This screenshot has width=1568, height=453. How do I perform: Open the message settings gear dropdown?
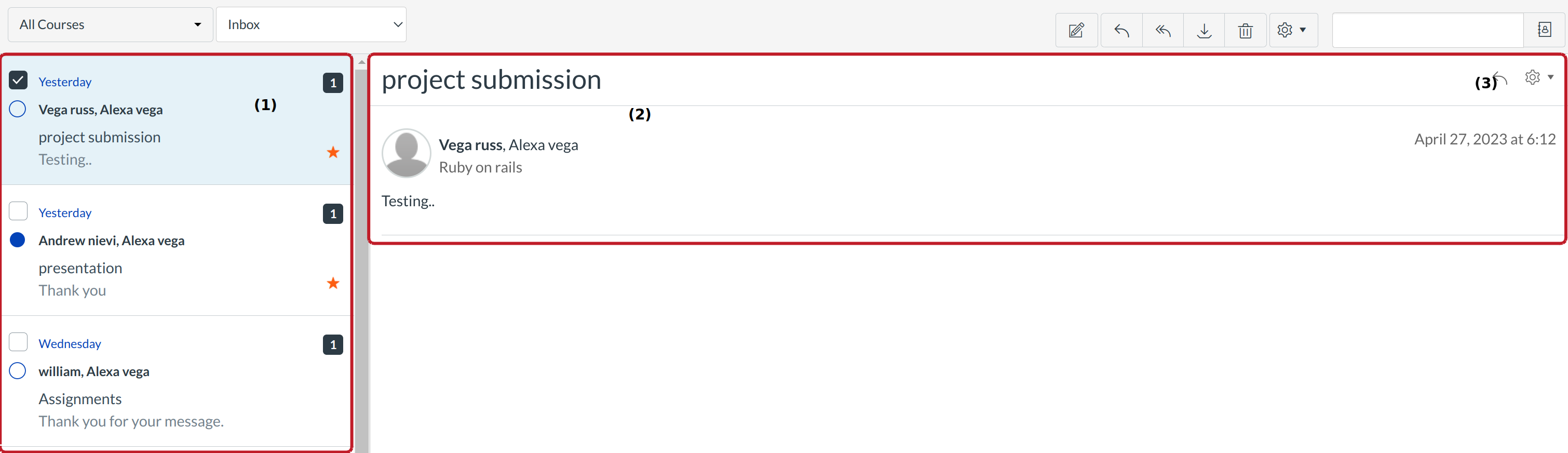pos(1538,77)
